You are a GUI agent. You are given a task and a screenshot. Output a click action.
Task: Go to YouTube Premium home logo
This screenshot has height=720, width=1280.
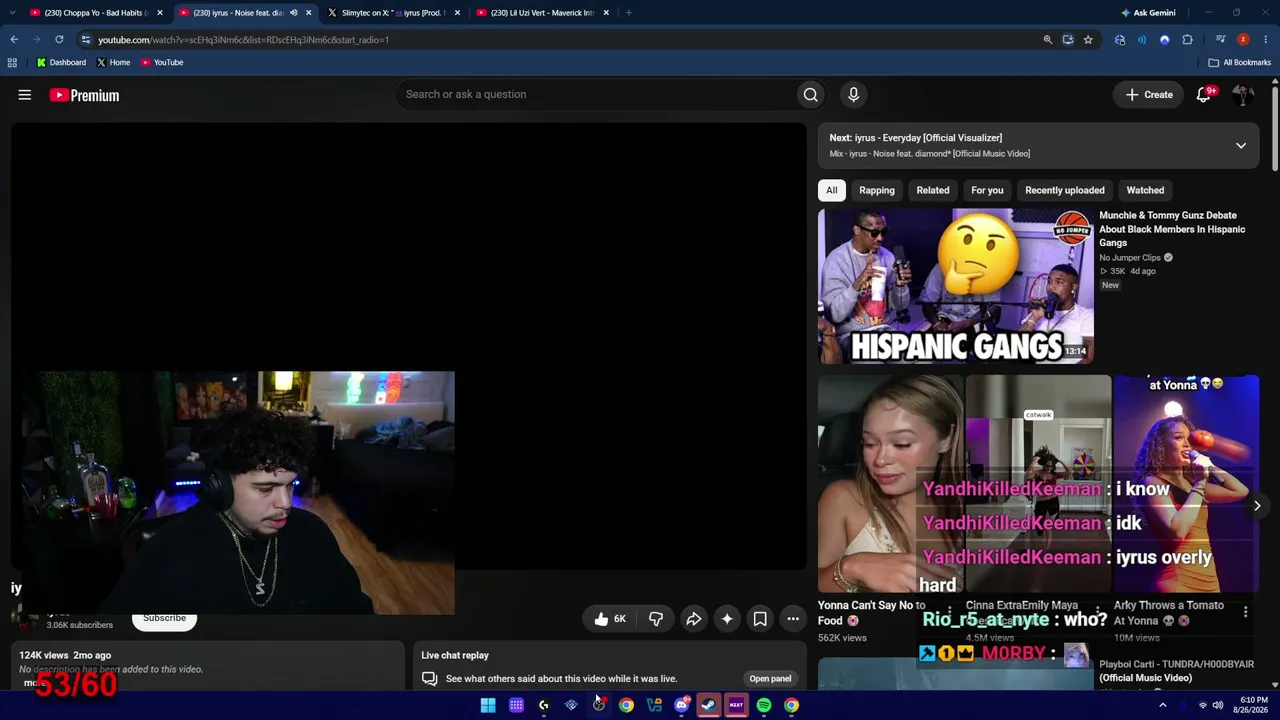84,95
